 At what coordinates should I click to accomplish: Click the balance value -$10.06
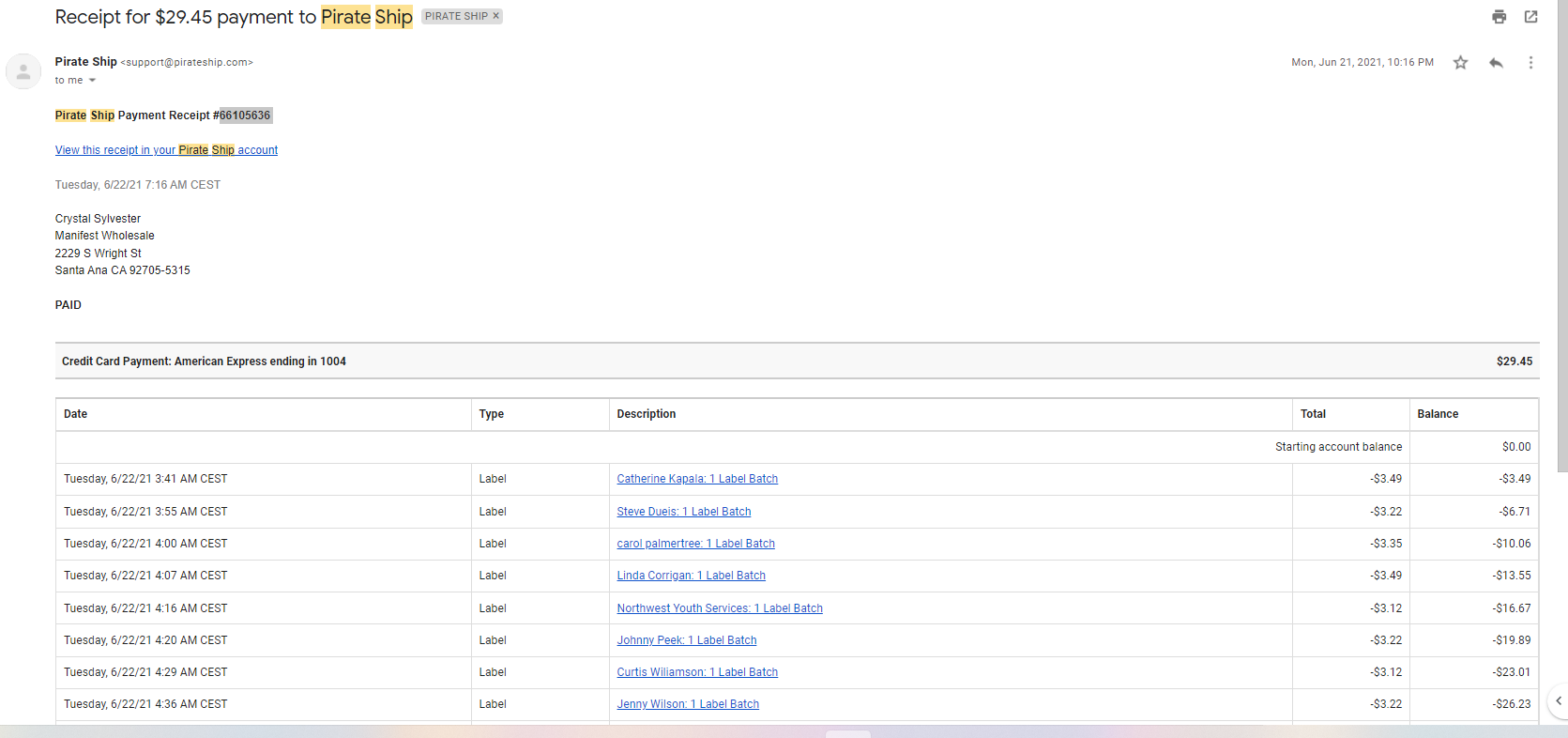[1512, 544]
